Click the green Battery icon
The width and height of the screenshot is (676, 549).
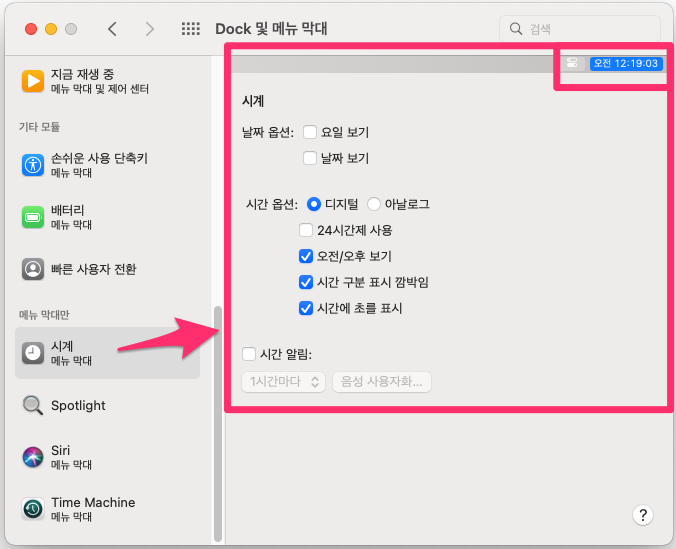33,217
